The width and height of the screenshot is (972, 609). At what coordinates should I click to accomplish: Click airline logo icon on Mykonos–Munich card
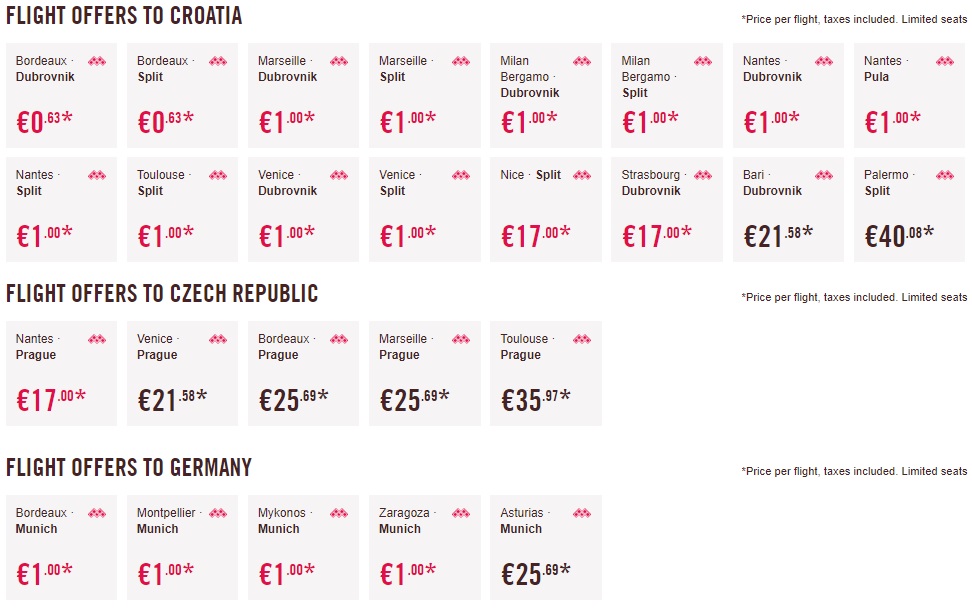click(339, 513)
